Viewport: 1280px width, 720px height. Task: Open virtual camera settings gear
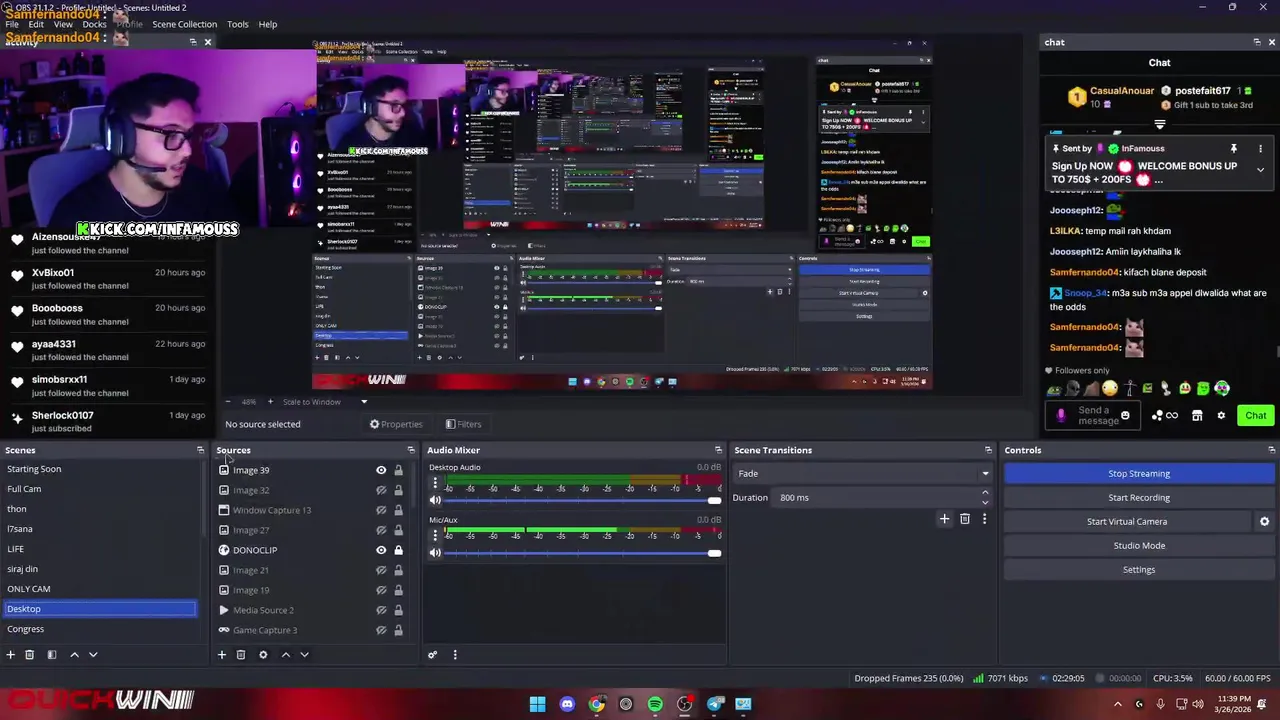tap(1264, 521)
